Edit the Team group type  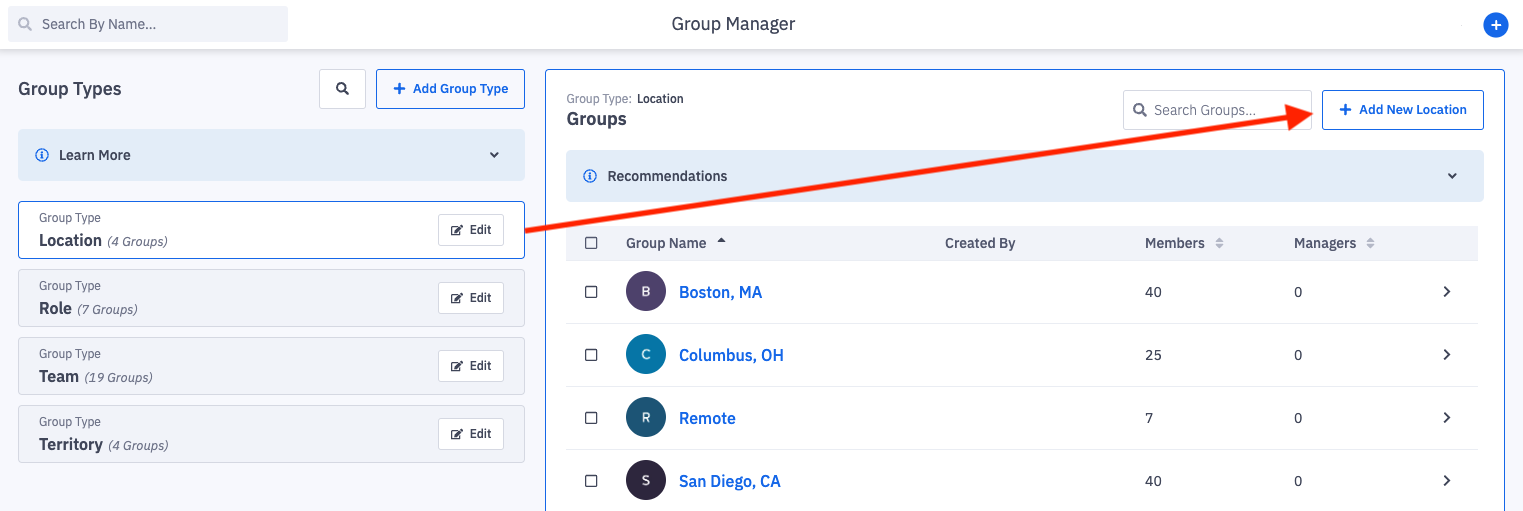[471, 366]
